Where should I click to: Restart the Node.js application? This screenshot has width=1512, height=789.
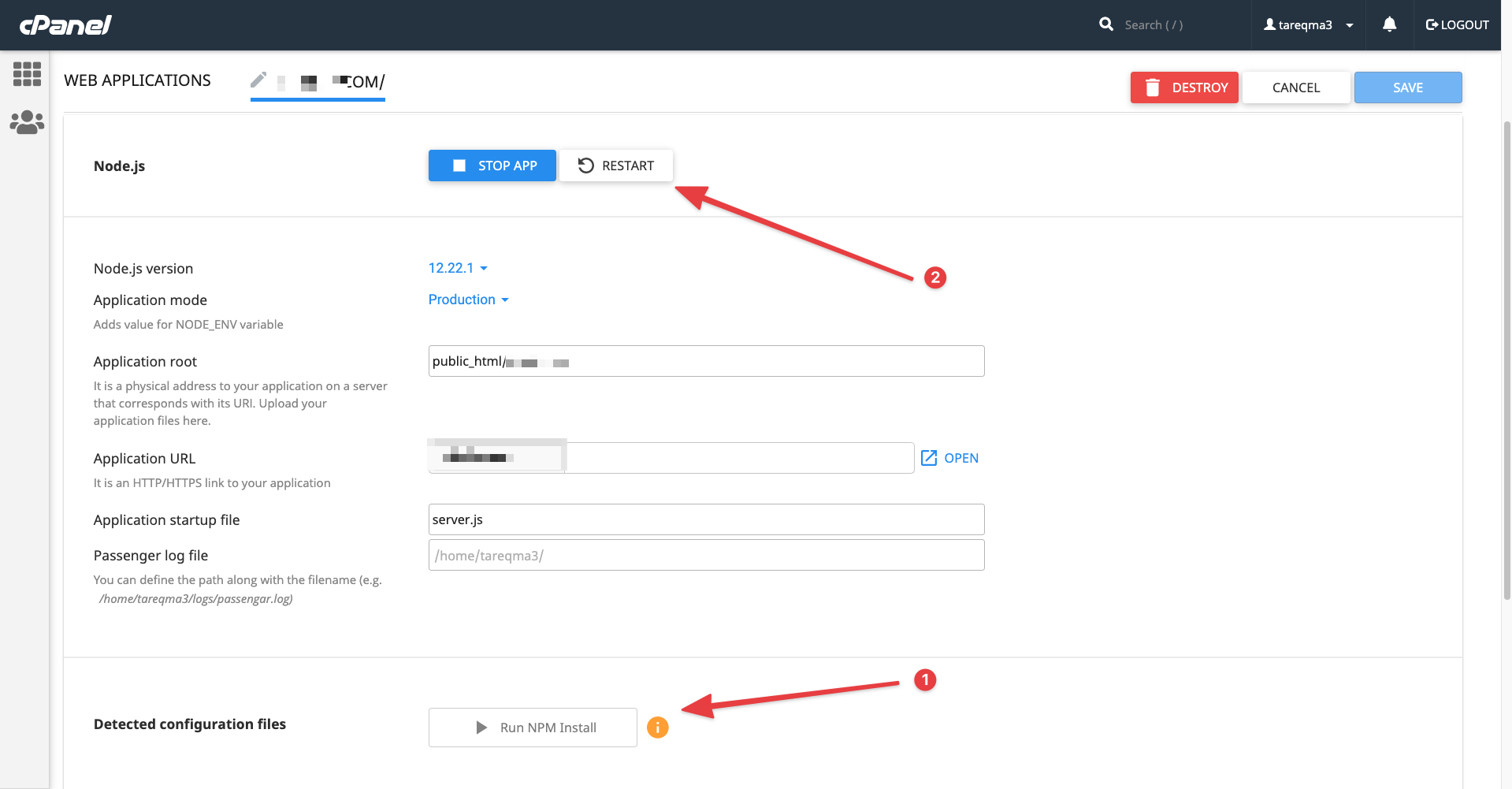(x=616, y=166)
